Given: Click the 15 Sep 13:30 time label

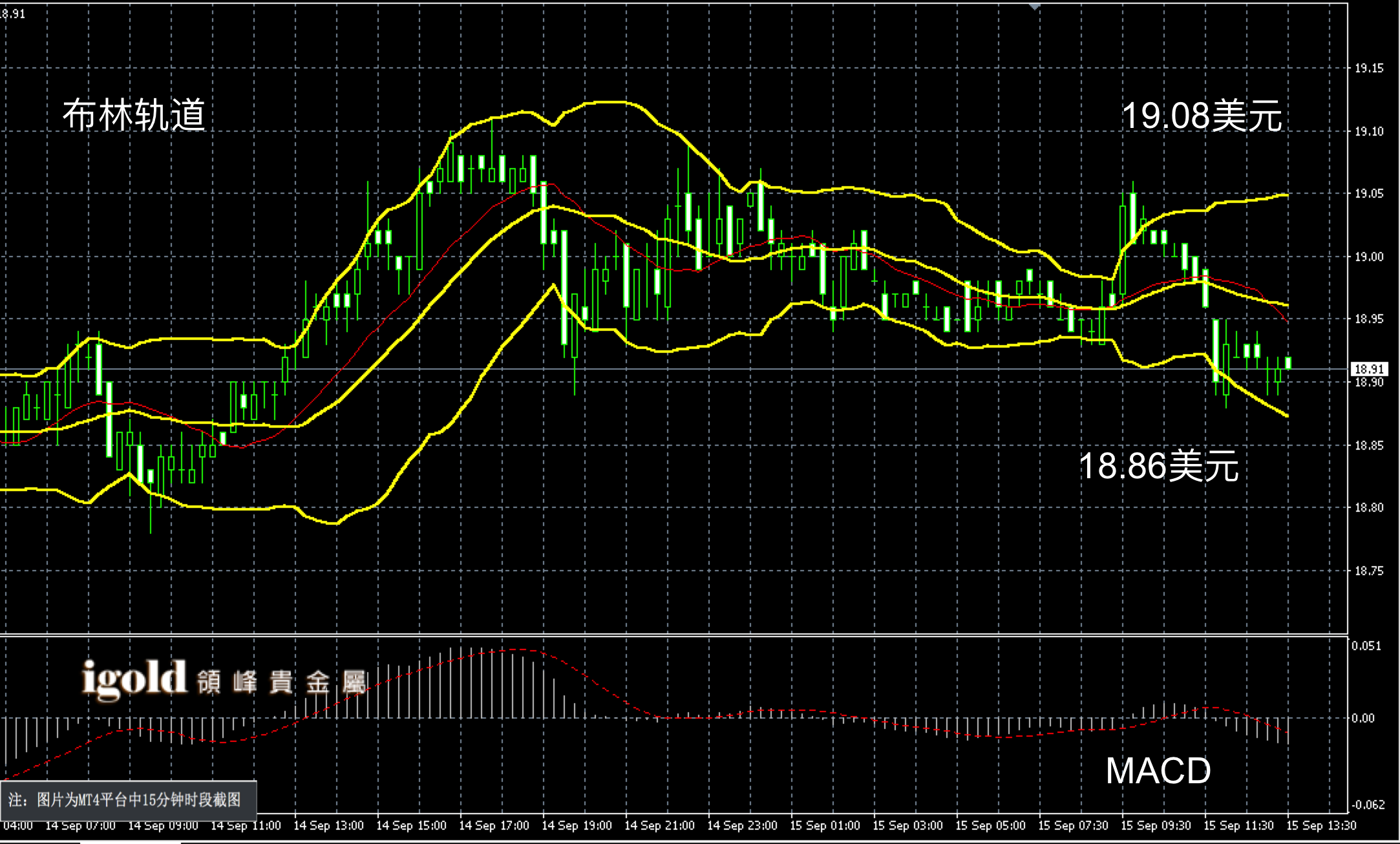Looking at the screenshot, I should 1321,826.
